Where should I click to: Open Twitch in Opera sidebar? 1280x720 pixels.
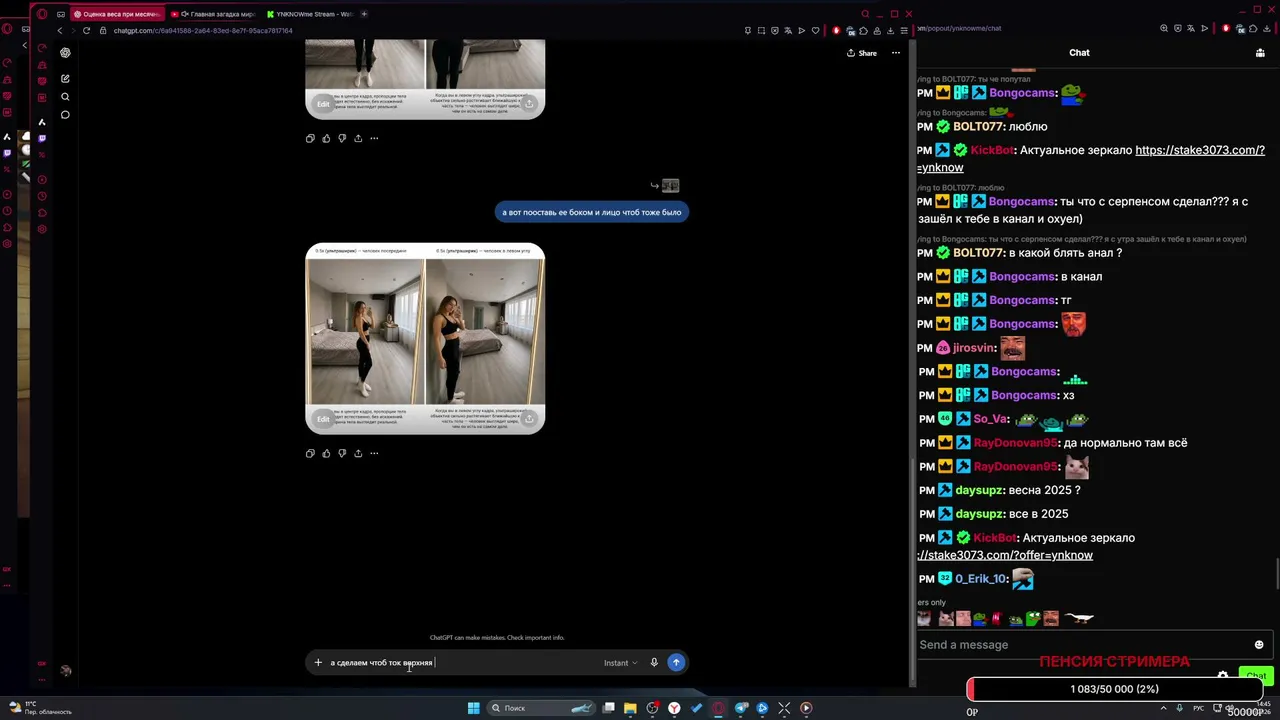42,138
